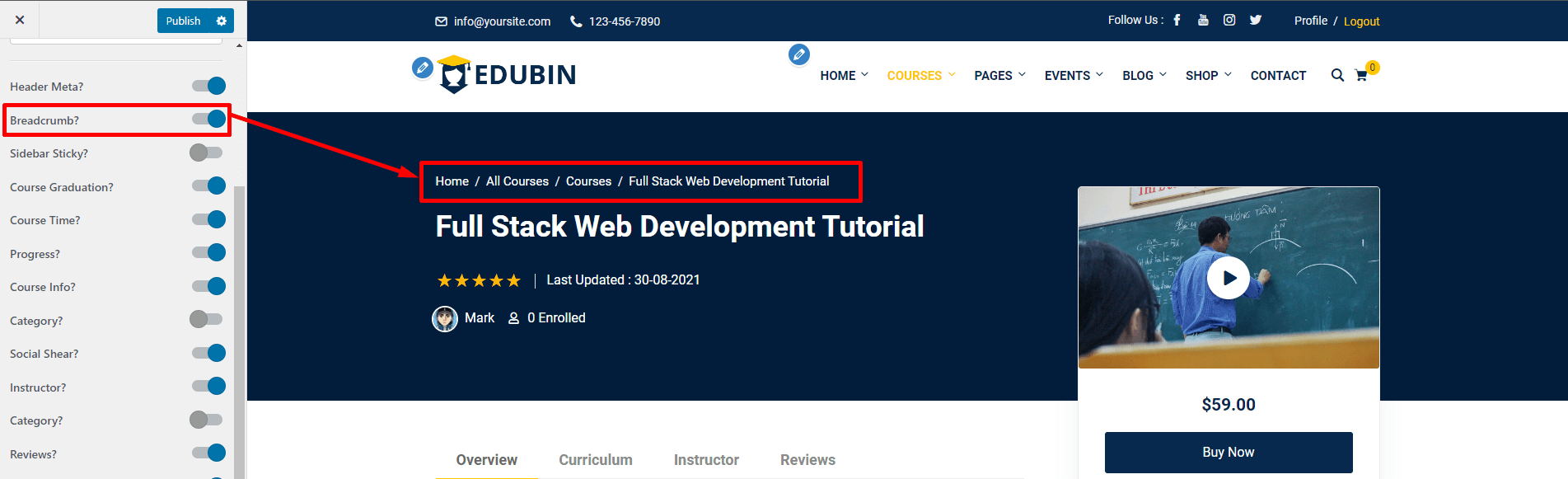
Task: Click the Publish settings gear icon
Action: (x=221, y=21)
